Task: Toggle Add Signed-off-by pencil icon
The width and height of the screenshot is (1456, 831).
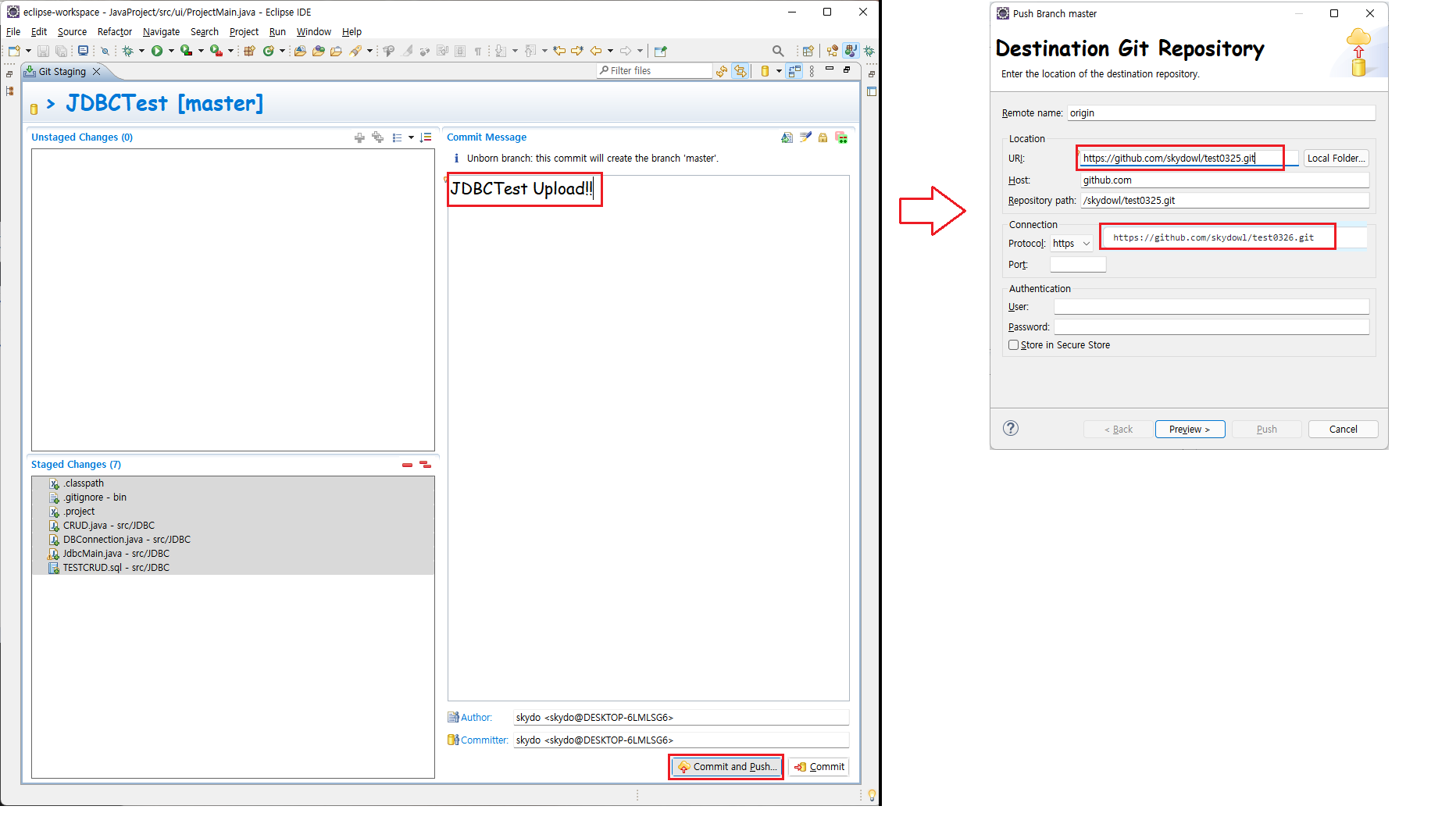Action: click(805, 137)
